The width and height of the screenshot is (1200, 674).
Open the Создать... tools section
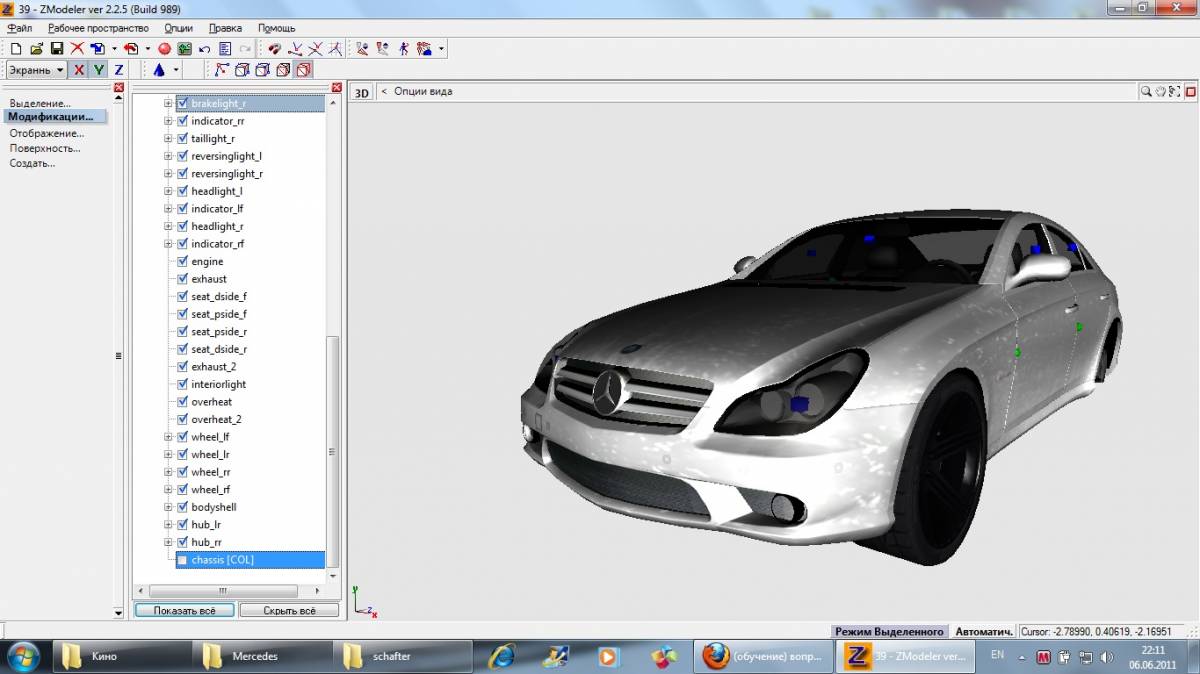[33, 163]
